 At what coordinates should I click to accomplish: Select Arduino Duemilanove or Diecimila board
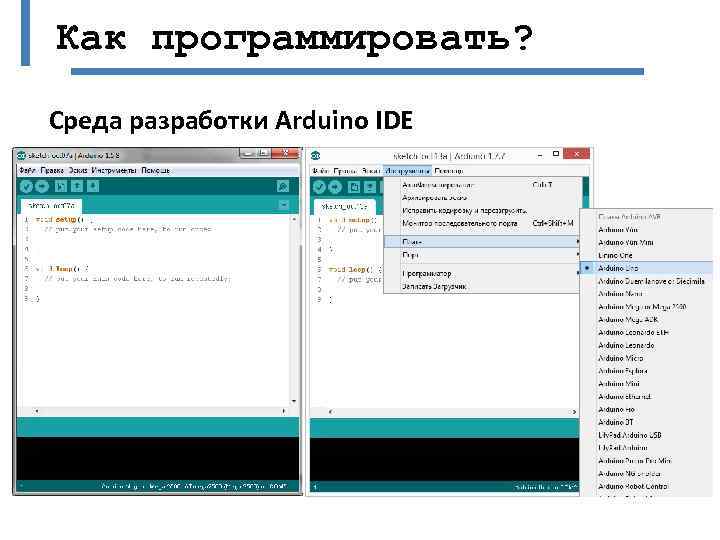pyautogui.click(x=647, y=281)
